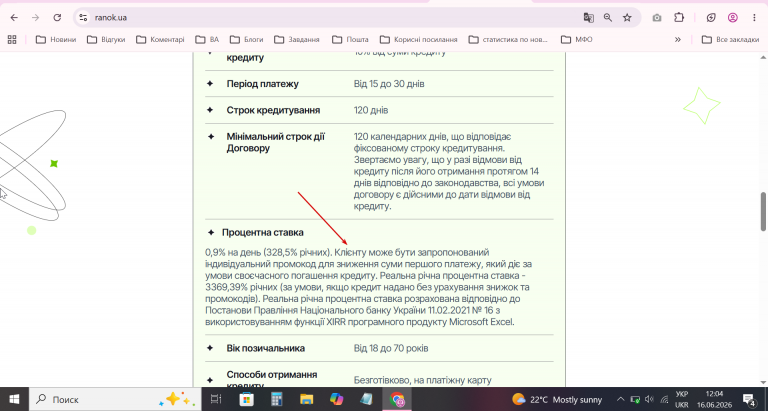Click Безготівково, на платіжну карту text
The width and height of the screenshot is (768, 411).
click(422, 380)
